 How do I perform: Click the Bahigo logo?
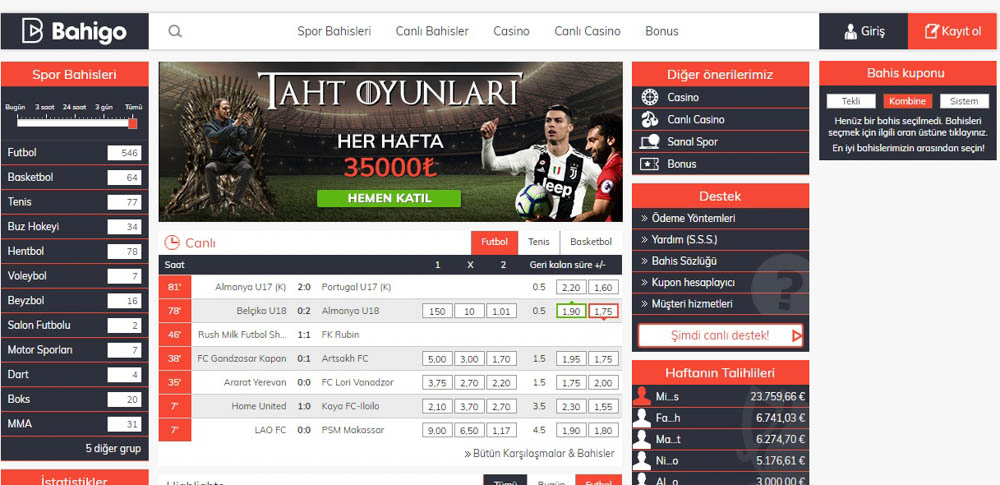tap(74, 31)
